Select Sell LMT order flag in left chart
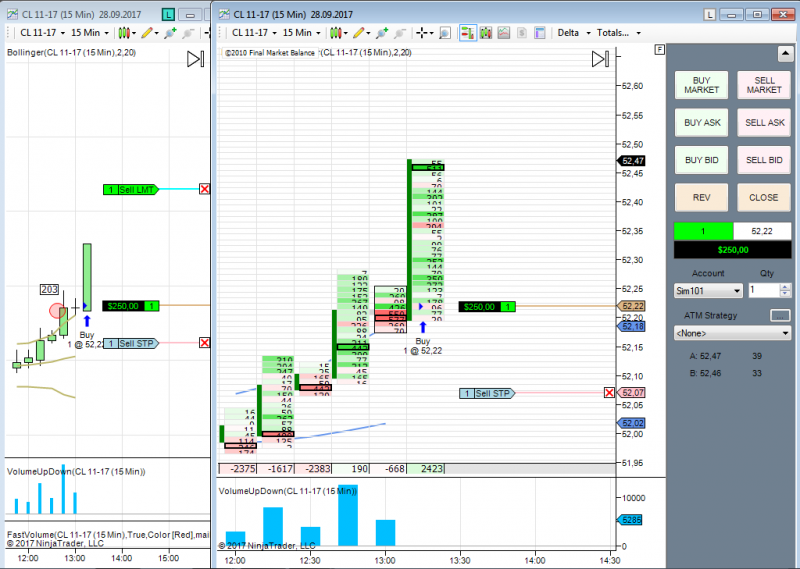800x569 pixels. 131,190
